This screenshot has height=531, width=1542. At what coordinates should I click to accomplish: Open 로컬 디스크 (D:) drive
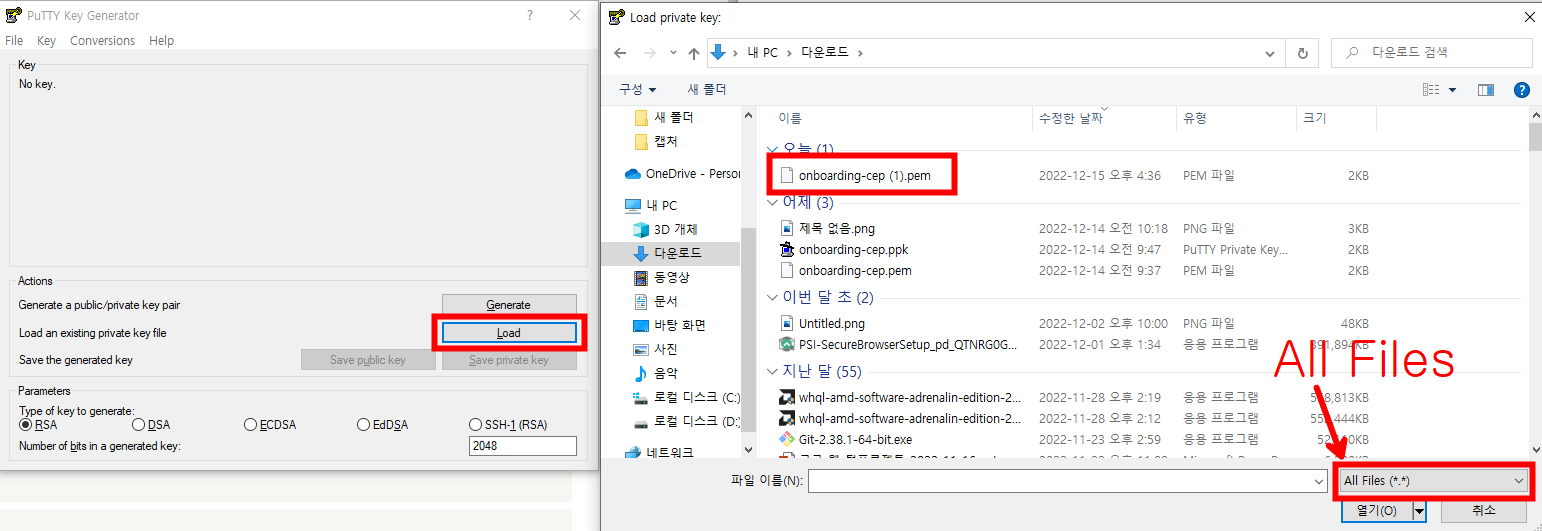coord(687,421)
